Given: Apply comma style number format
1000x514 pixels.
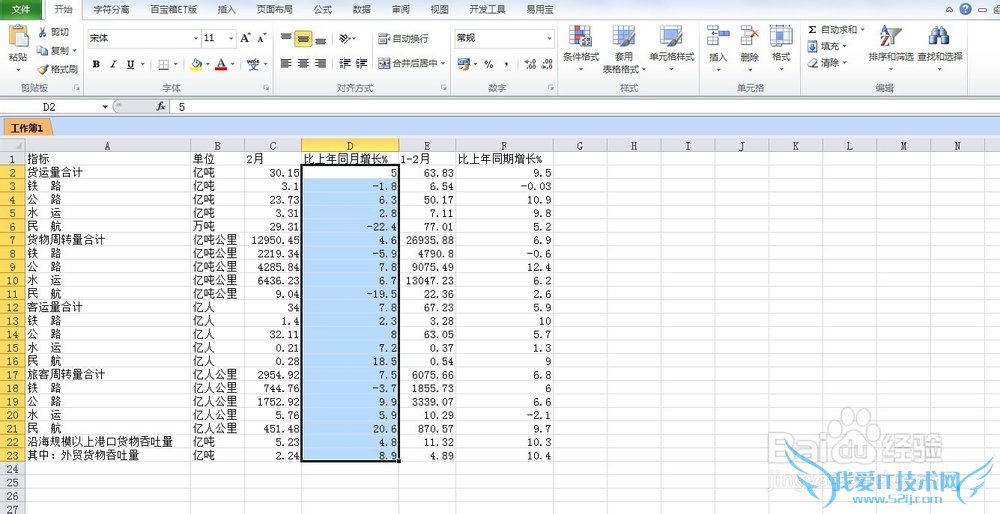Looking at the screenshot, I should point(506,64).
